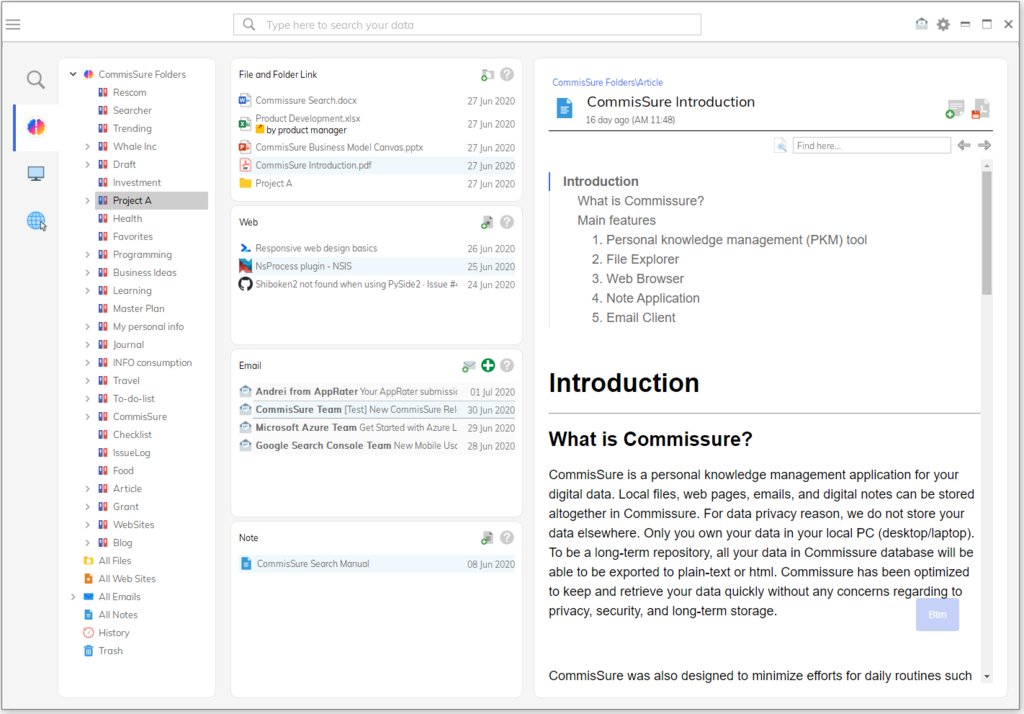Click add file link icon in File panel
The height and width of the screenshot is (714, 1024).
click(x=487, y=75)
